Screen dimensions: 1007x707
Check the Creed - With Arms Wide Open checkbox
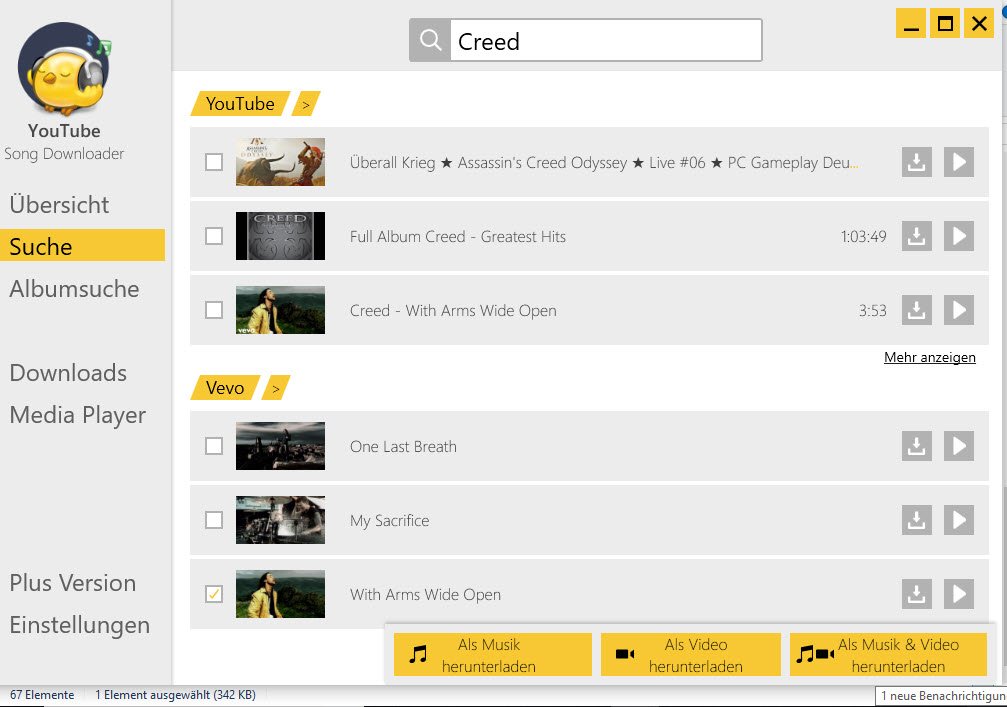pyautogui.click(x=214, y=310)
